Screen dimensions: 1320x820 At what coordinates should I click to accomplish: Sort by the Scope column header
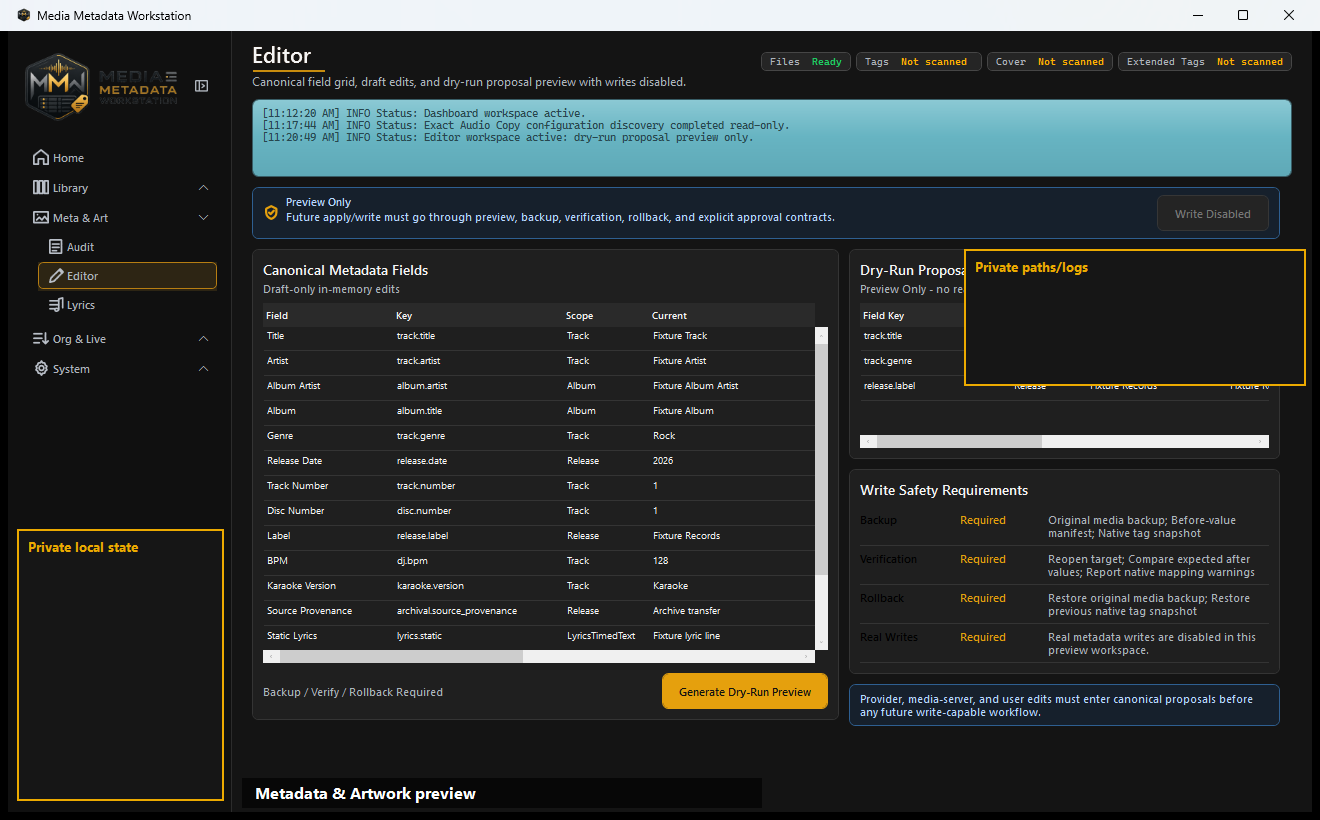(x=579, y=316)
